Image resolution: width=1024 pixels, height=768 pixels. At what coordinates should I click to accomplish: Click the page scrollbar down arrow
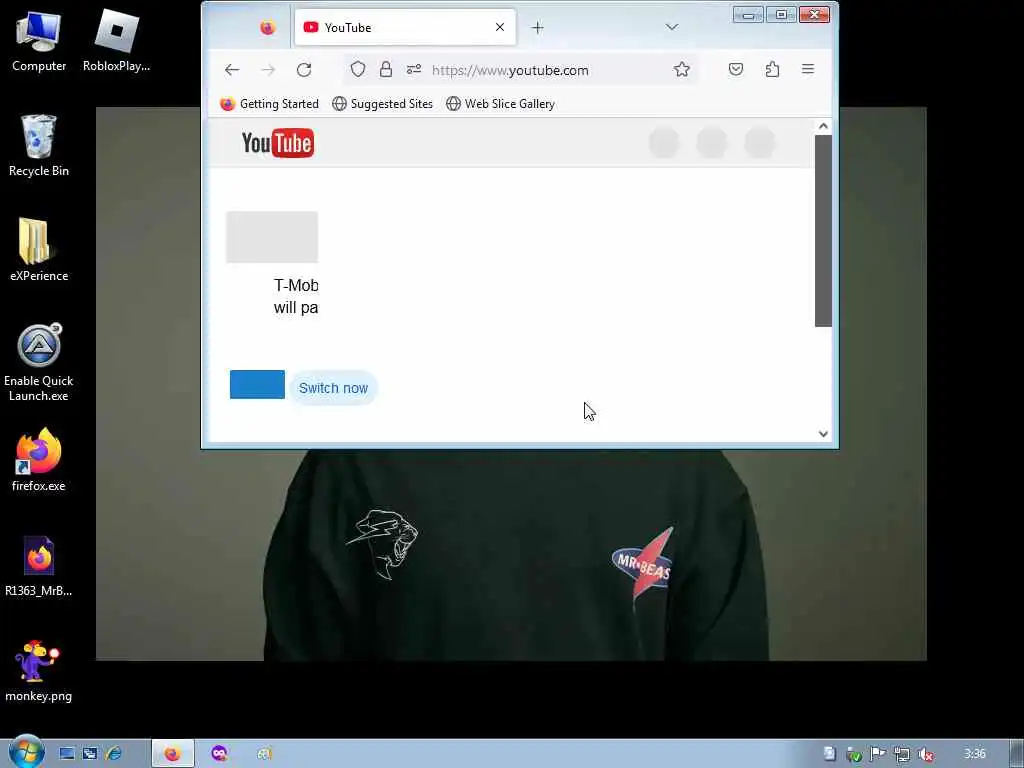pyautogui.click(x=823, y=434)
